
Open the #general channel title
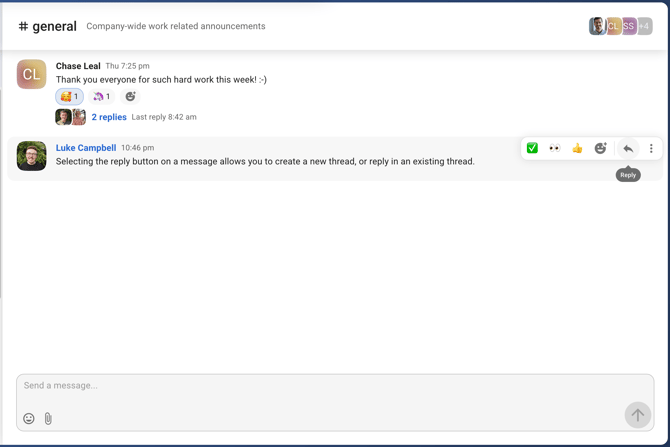[x=48, y=27]
